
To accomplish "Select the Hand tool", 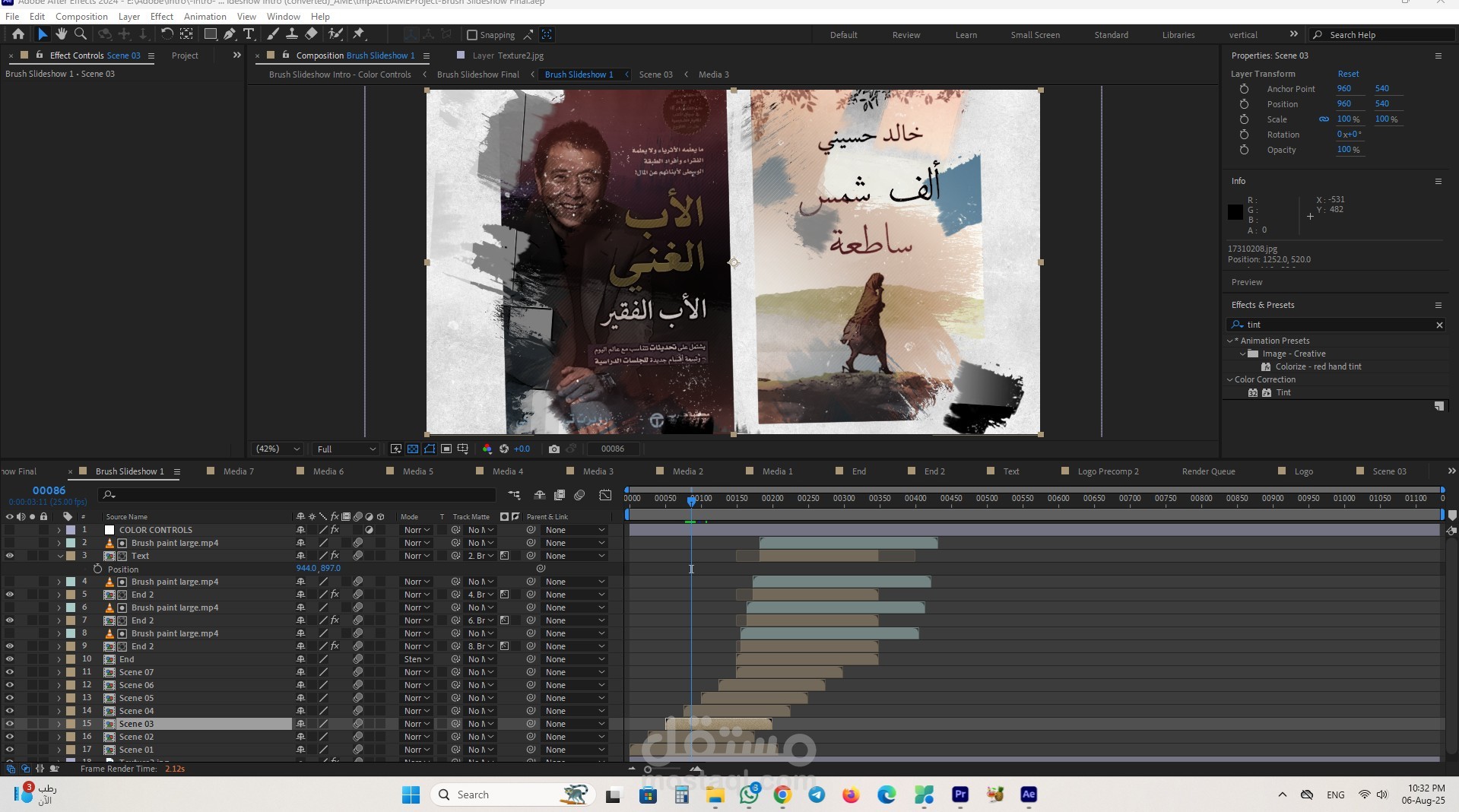I will click(61, 34).
